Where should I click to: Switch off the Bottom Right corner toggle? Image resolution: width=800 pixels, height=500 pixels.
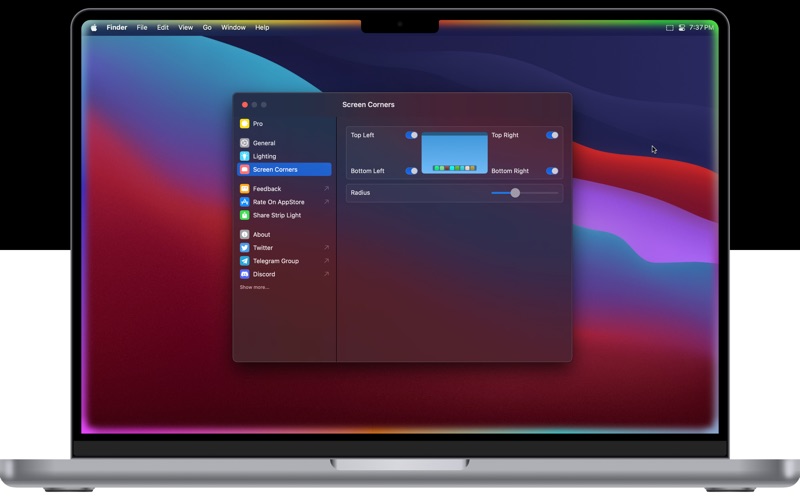[552, 171]
